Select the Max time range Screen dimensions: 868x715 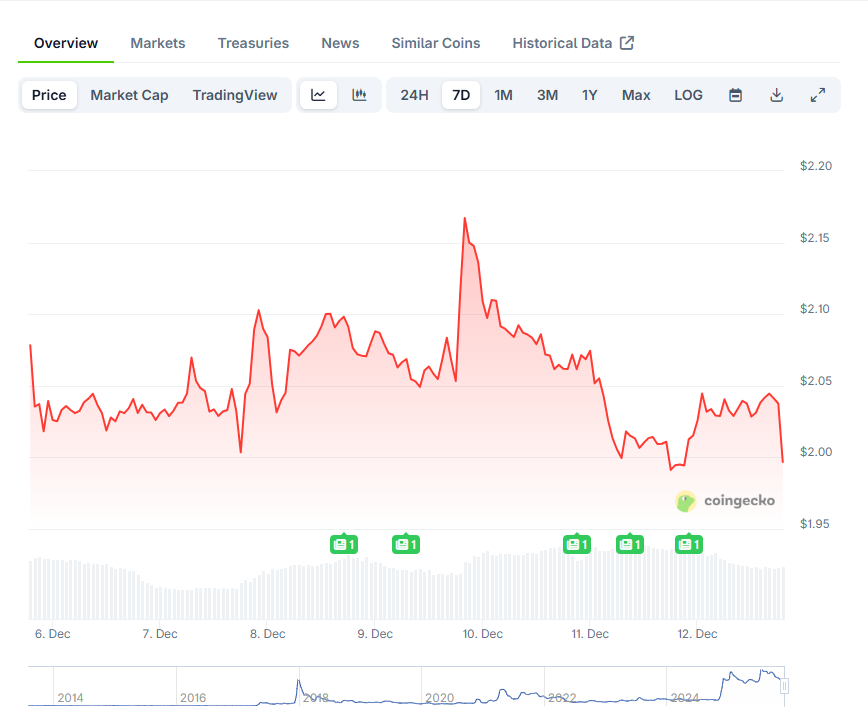point(636,94)
